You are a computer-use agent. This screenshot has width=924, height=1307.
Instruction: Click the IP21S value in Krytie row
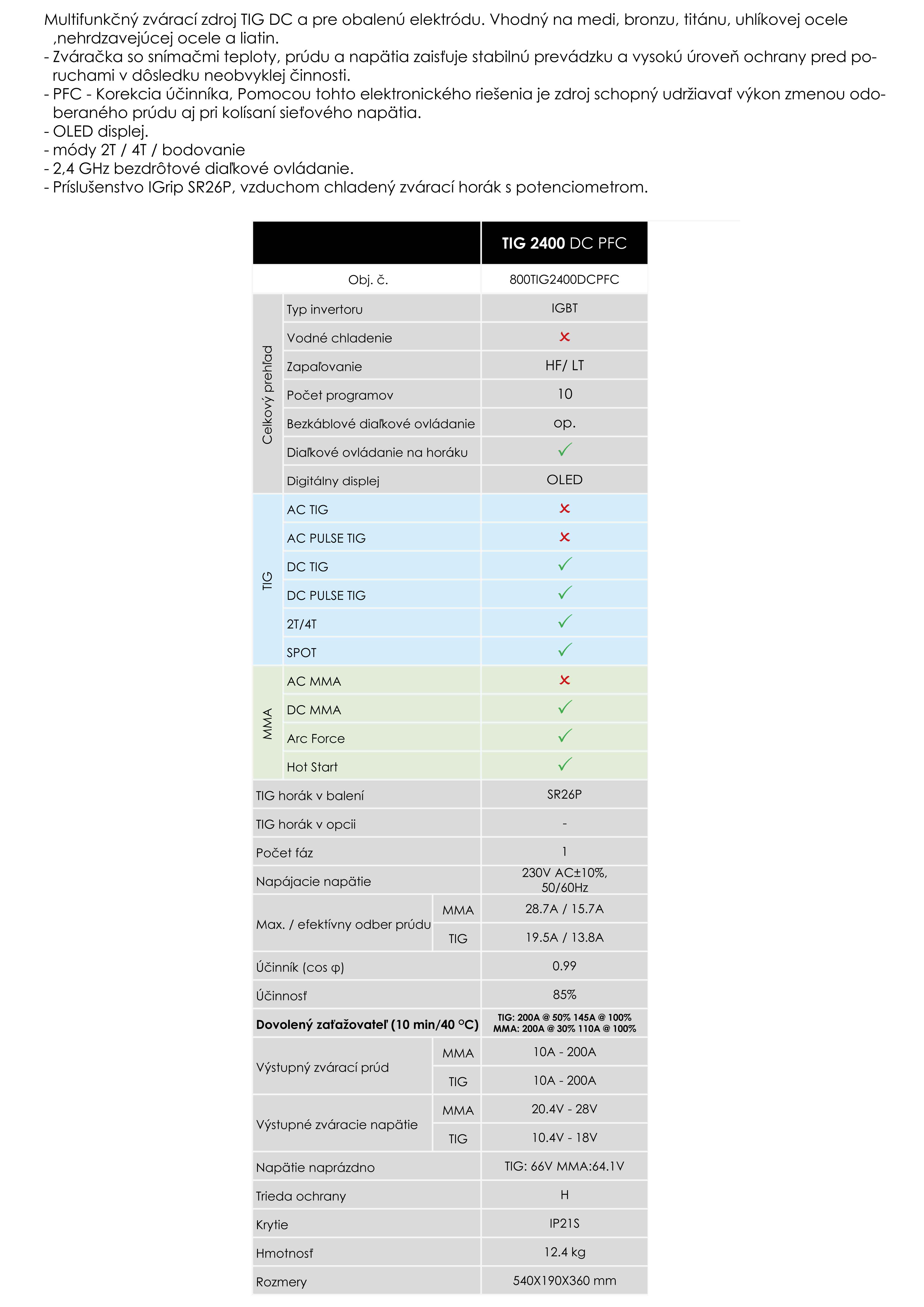tap(564, 1223)
